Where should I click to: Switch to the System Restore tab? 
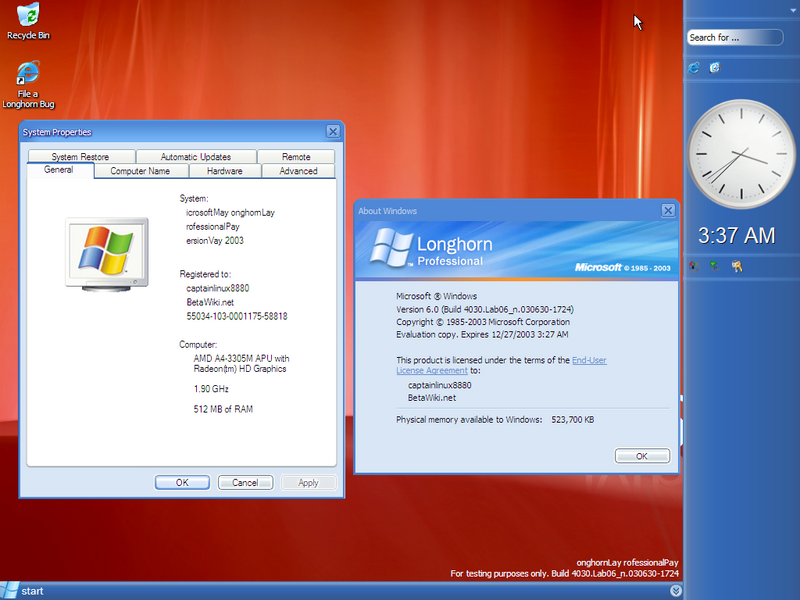(80, 157)
